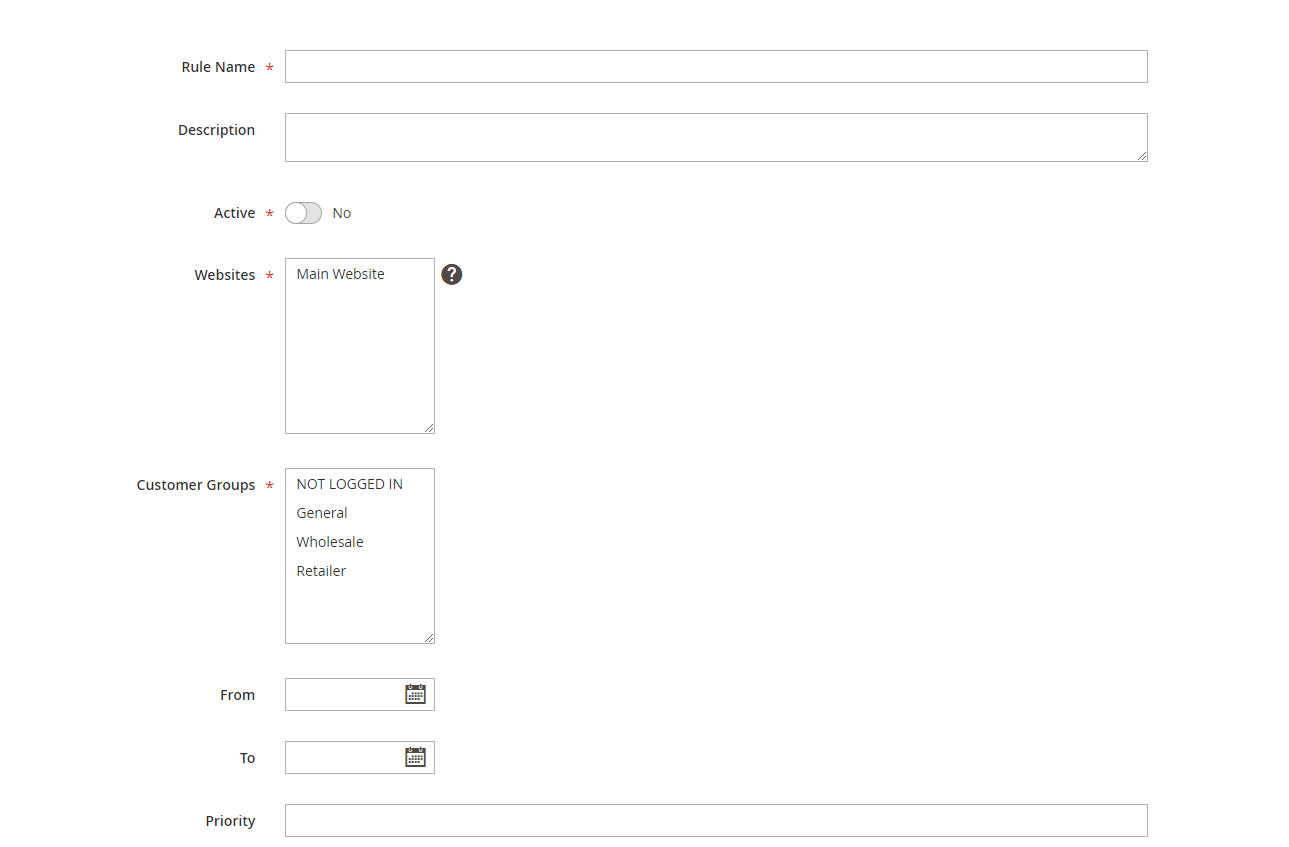Image resolution: width=1289 pixels, height=847 pixels.
Task: Choose General in Customer Groups
Action: pos(322,513)
